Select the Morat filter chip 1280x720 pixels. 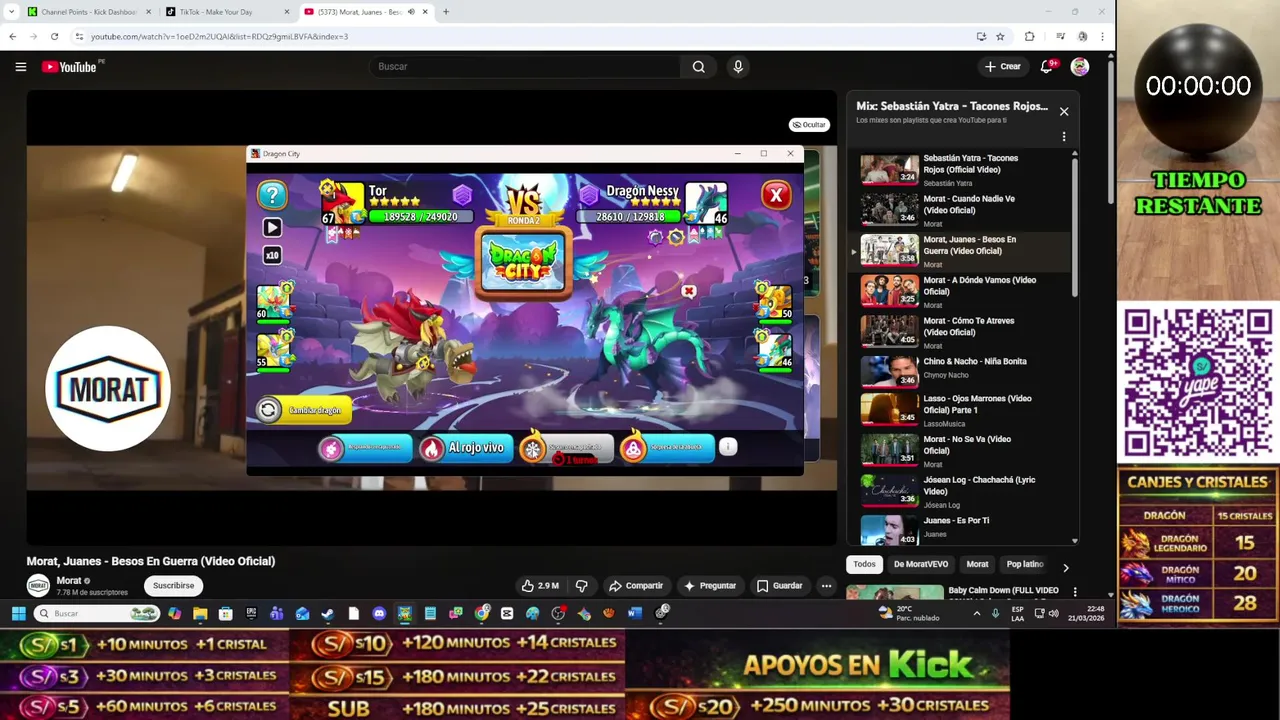click(977, 564)
